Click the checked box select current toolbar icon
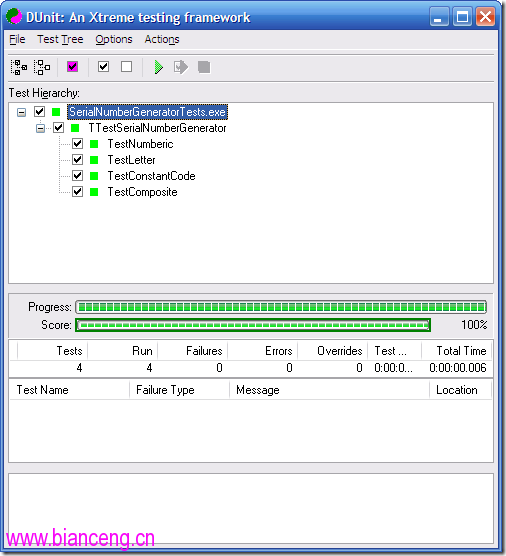 click(103, 67)
